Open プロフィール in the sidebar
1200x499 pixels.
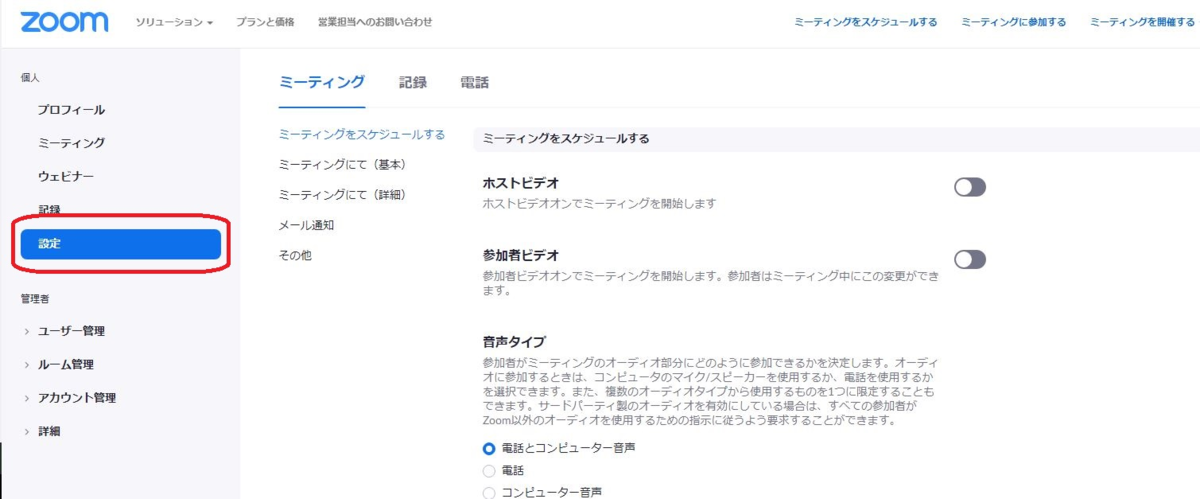pyautogui.click(x=71, y=110)
